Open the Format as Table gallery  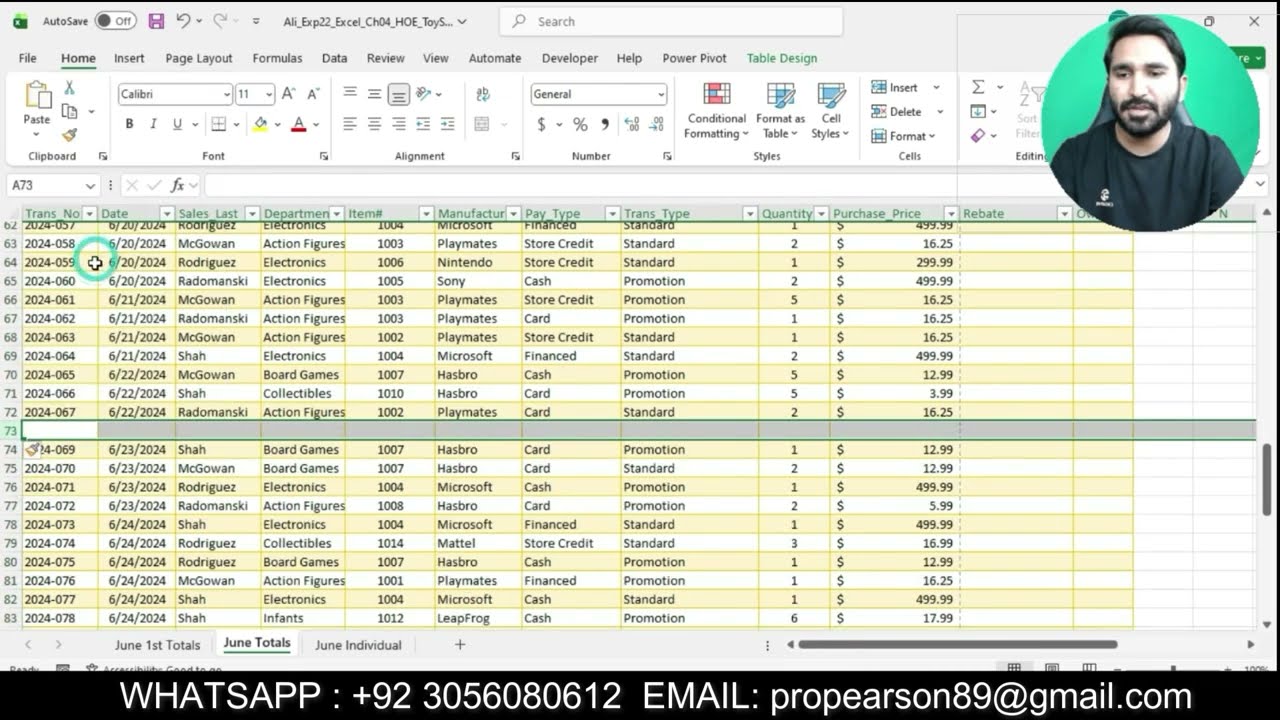[780, 111]
